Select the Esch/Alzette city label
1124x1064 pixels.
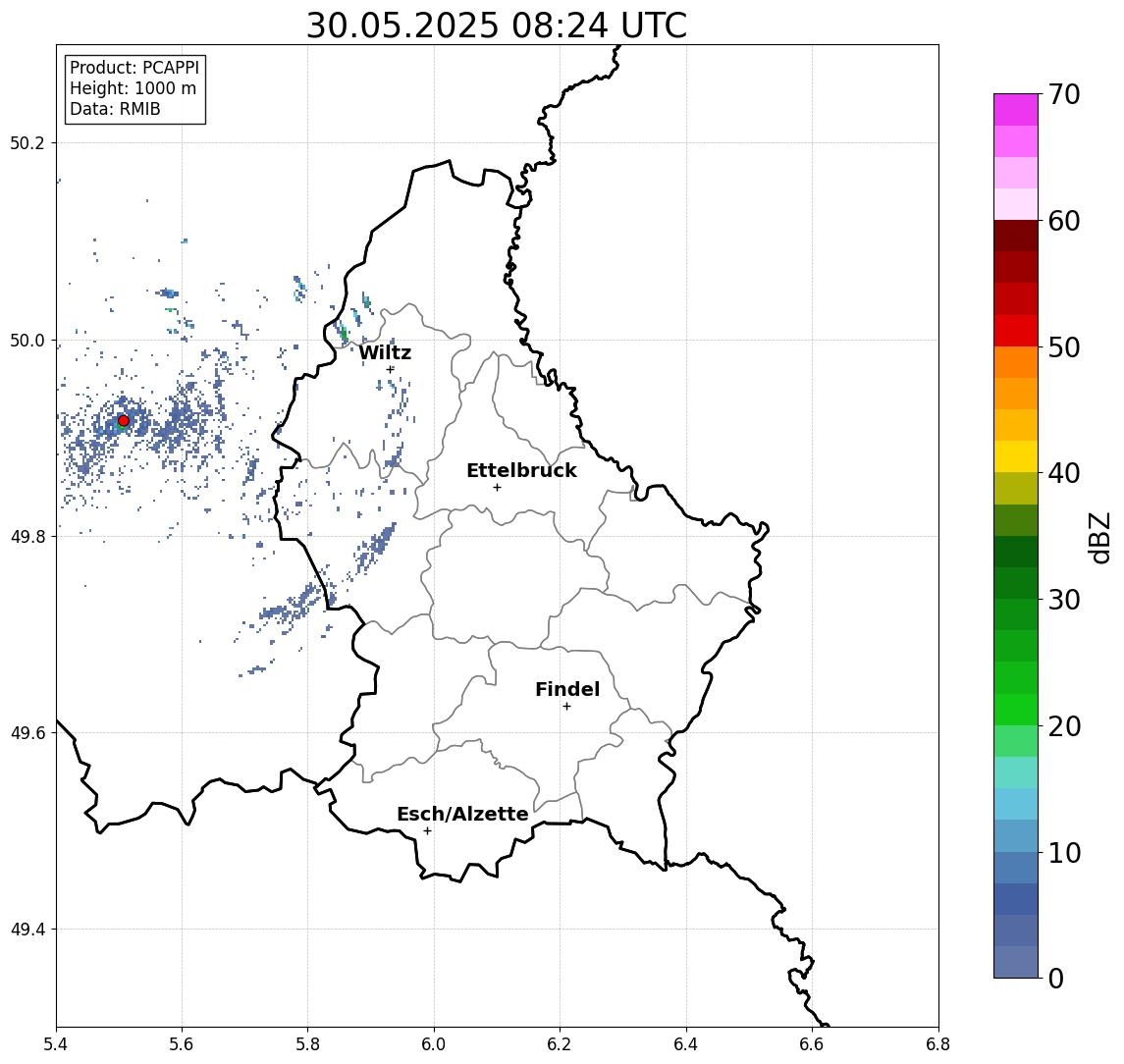[x=462, y=814]
